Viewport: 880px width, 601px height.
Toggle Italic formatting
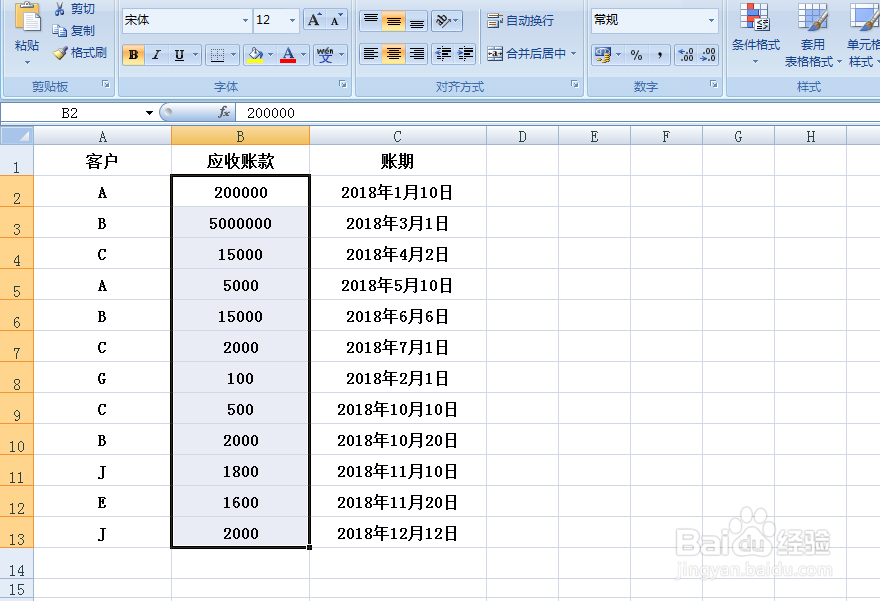coord(157,54)
